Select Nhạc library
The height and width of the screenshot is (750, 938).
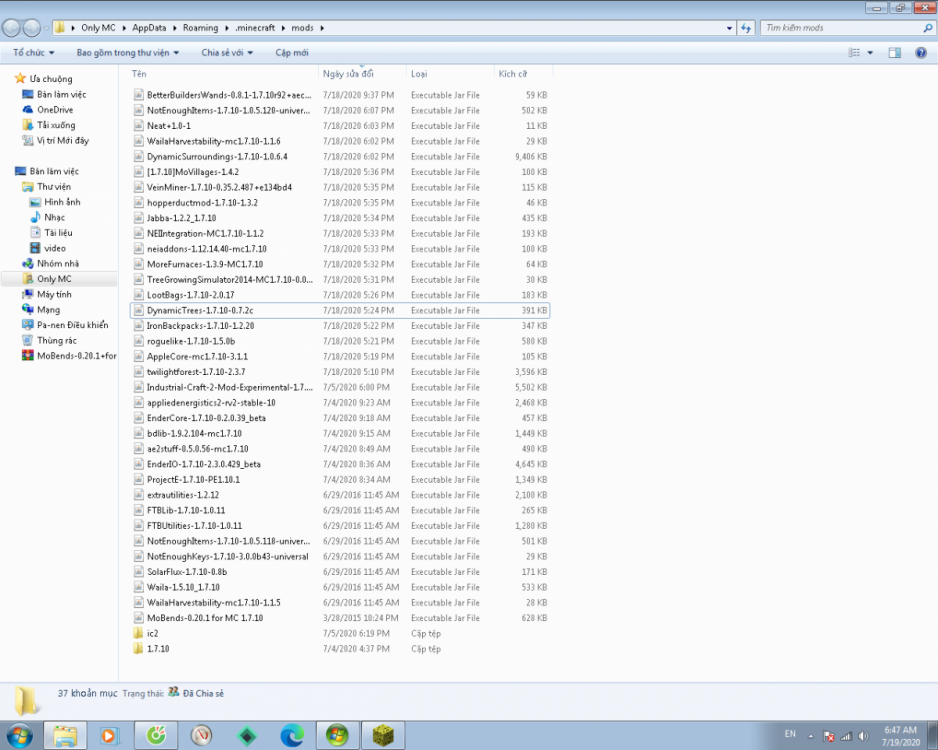click(x=54, y=217)
